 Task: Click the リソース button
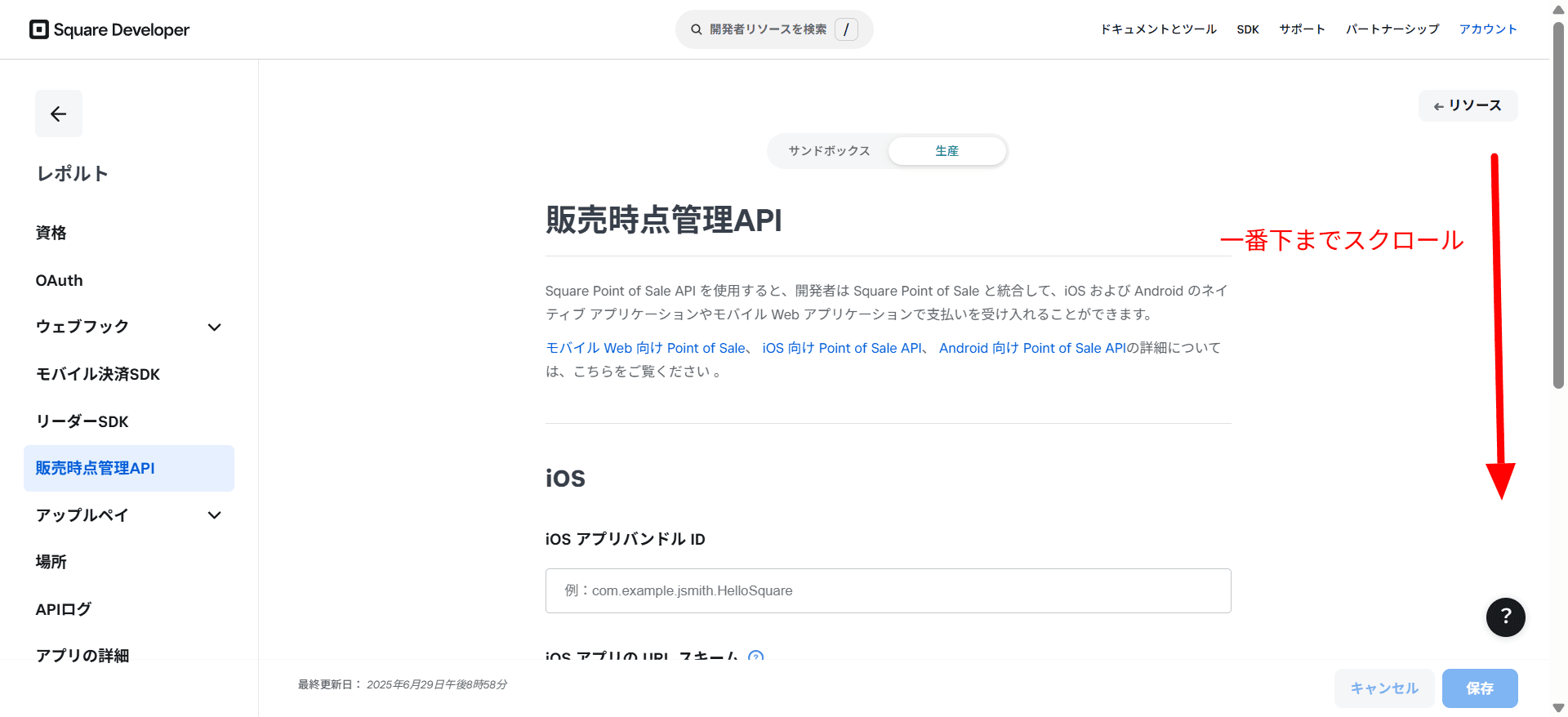click(1468, 105)
